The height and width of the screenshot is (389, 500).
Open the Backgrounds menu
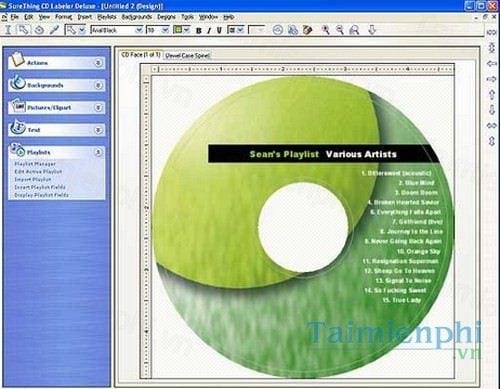coord(136,17)
